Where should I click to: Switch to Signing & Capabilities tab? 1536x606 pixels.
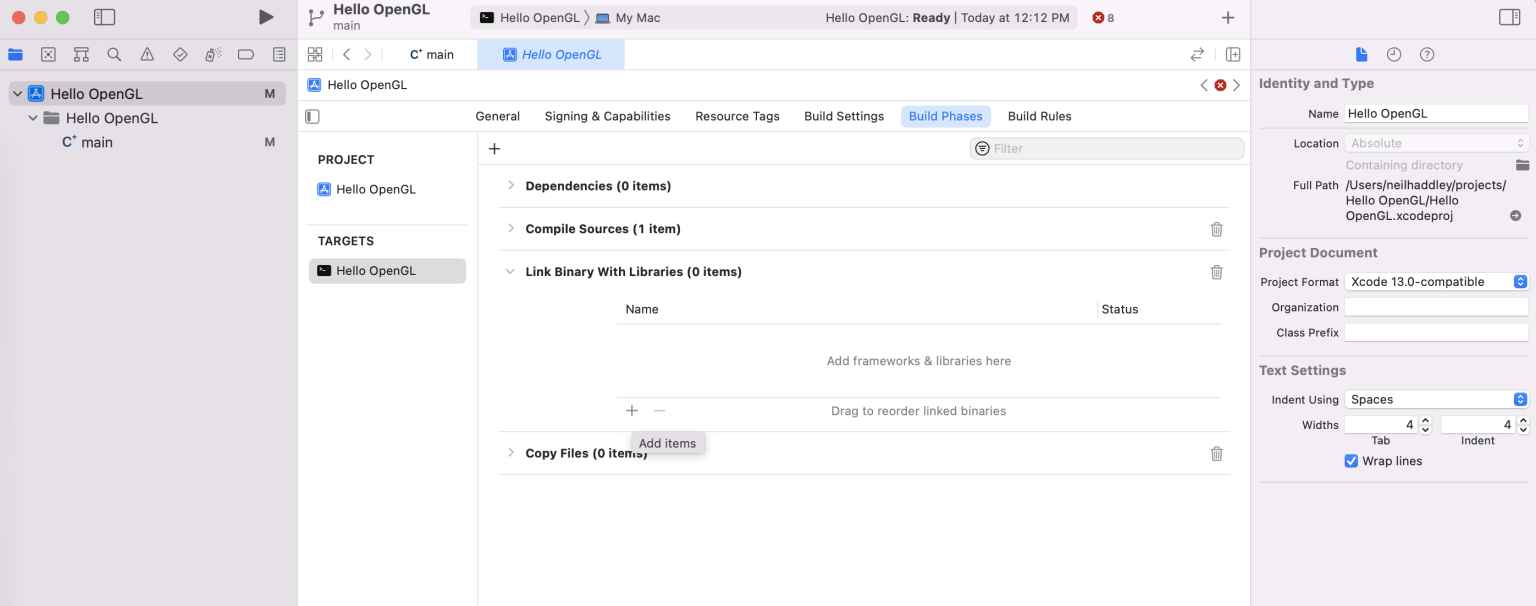pos(608,116)
